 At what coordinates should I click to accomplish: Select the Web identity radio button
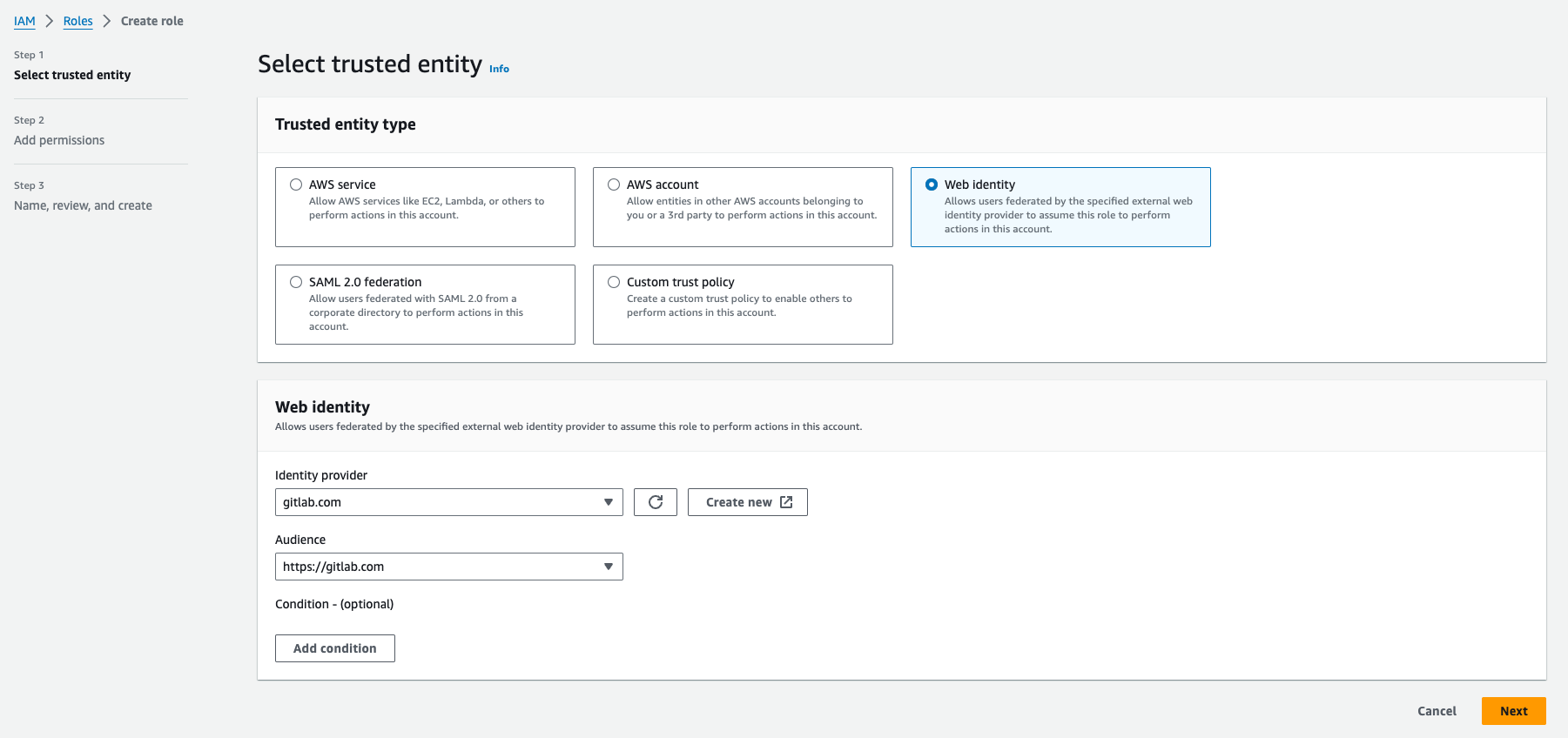coord(932,184)
